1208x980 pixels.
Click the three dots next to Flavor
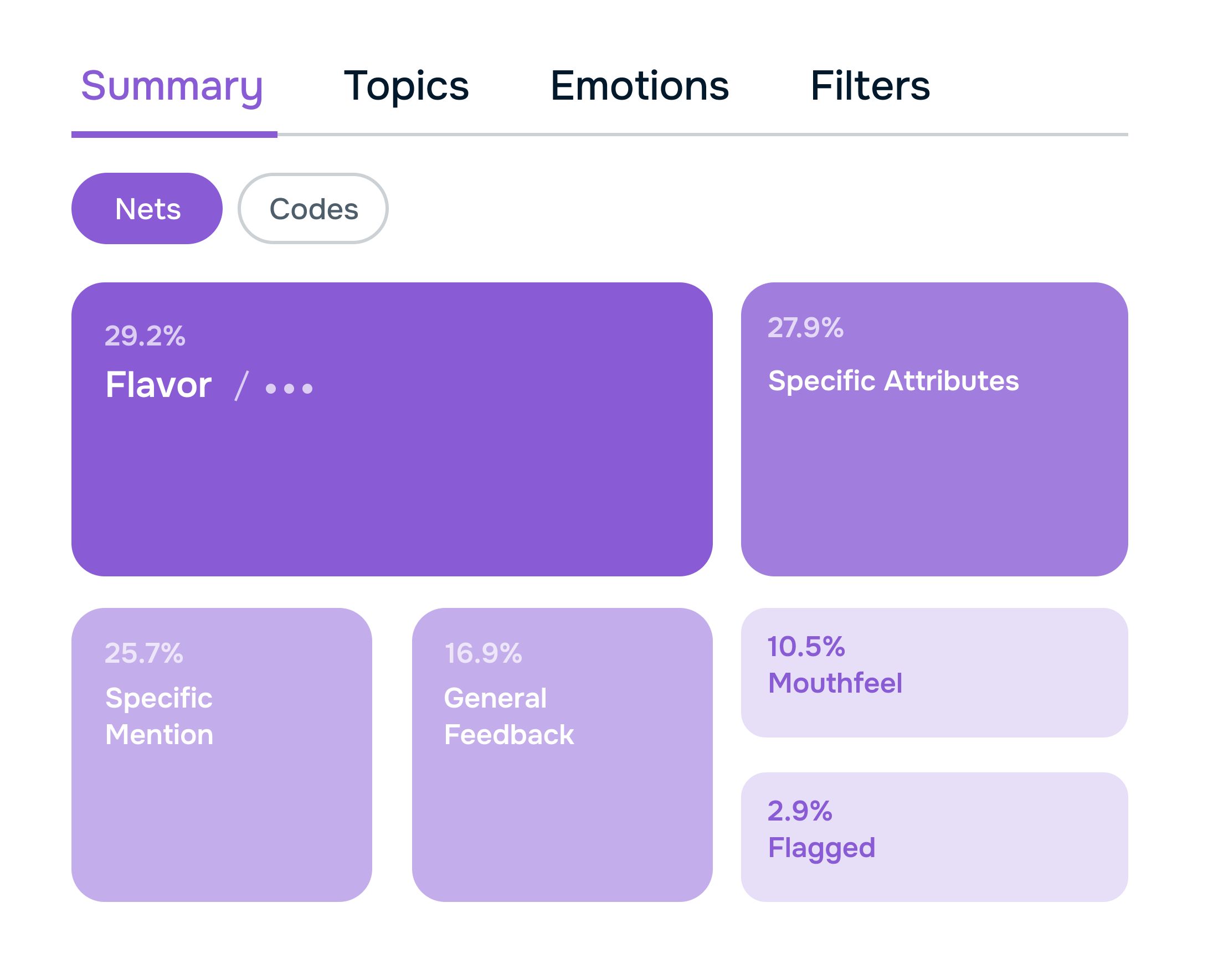(289, 388)
